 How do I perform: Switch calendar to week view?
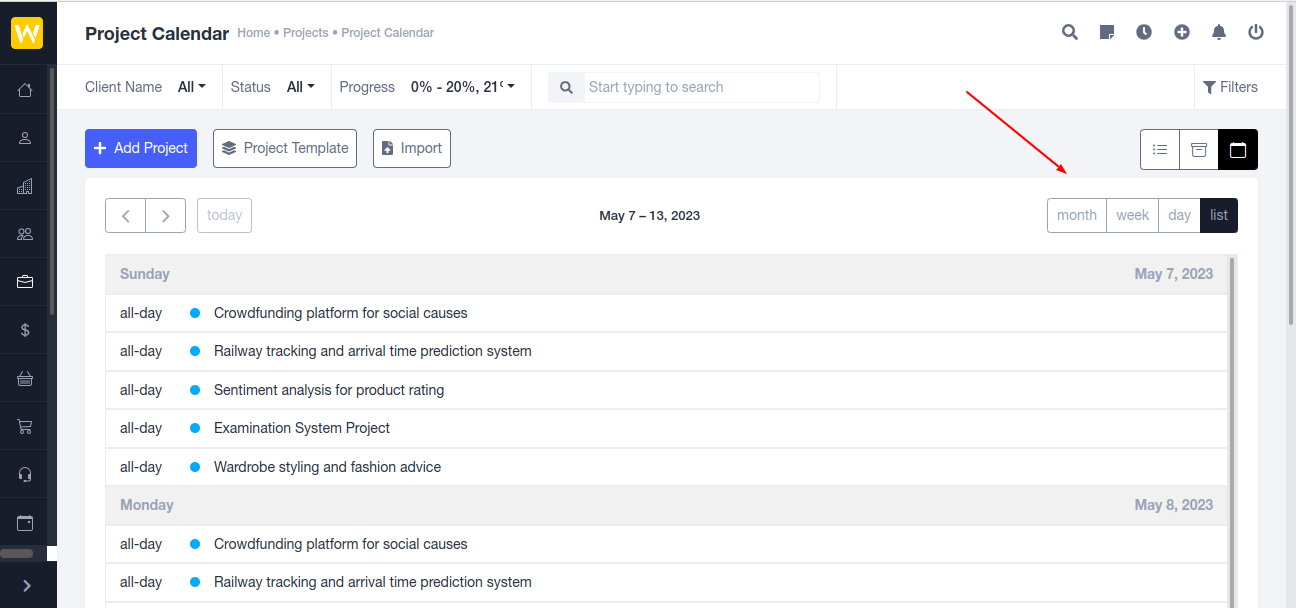coord(1133,215)
